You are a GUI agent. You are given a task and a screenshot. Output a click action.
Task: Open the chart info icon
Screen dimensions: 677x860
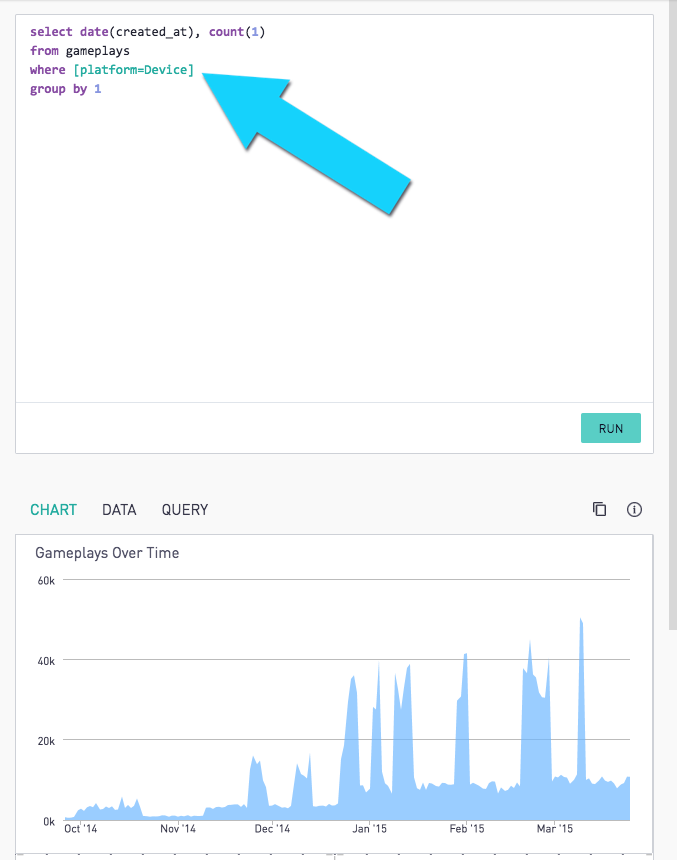pos(634,510)
